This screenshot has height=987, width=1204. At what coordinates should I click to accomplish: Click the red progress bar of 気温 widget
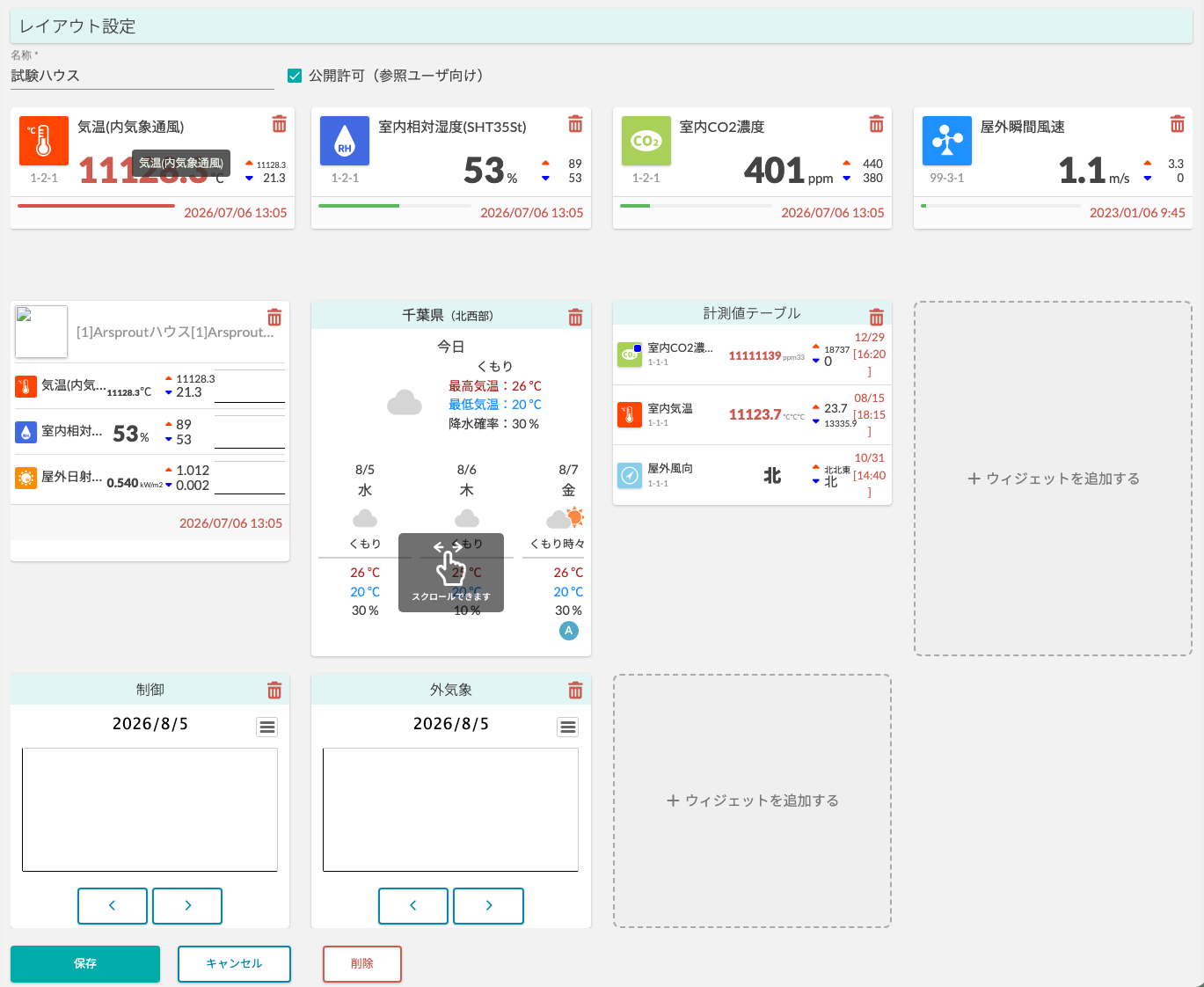point(96,206)
